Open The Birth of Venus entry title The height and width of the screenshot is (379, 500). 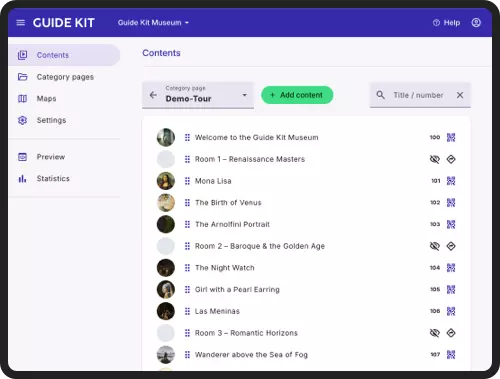click(x=228, y=203)
